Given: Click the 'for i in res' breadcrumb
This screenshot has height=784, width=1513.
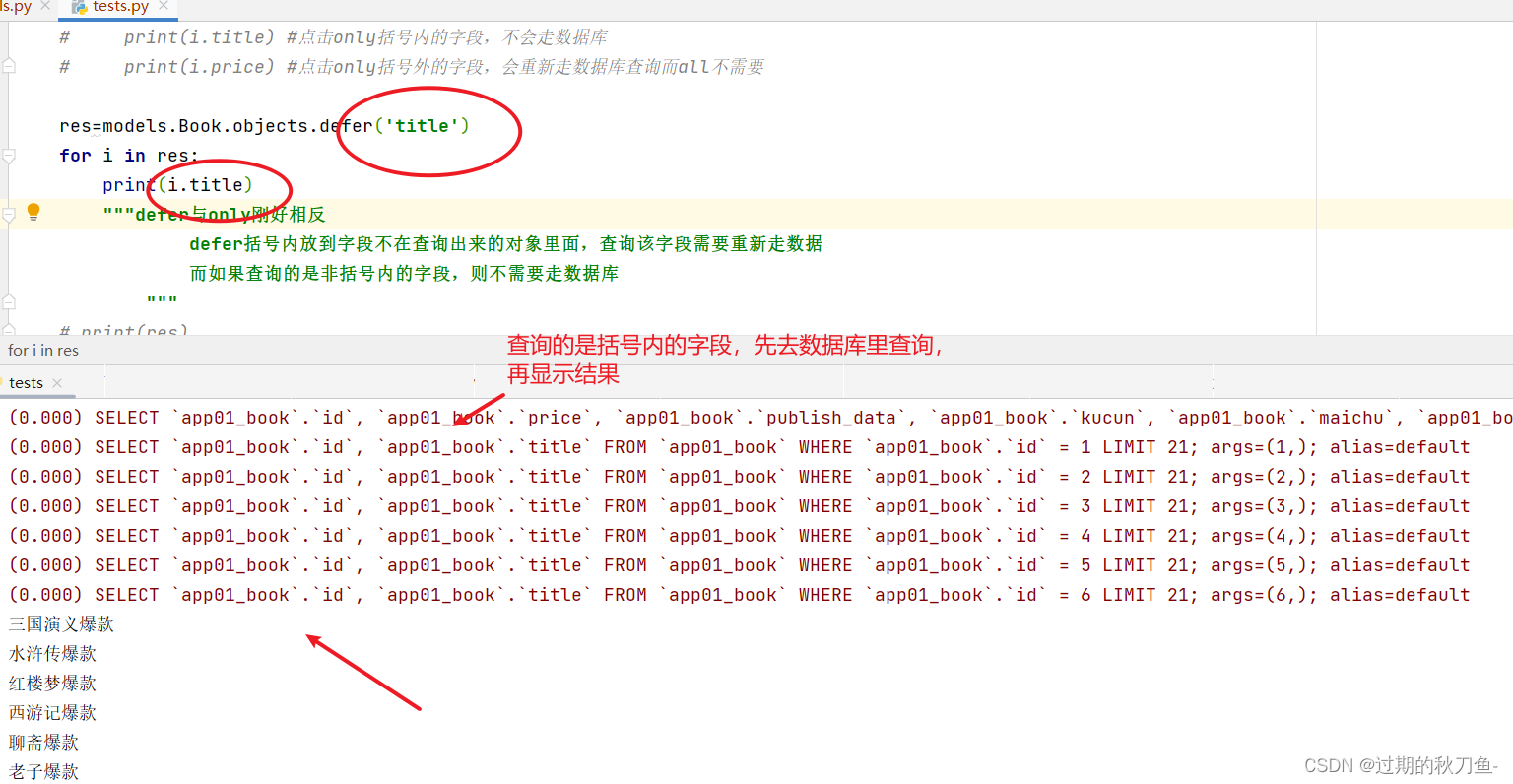Looking at the screenshot, I should 43,351.
